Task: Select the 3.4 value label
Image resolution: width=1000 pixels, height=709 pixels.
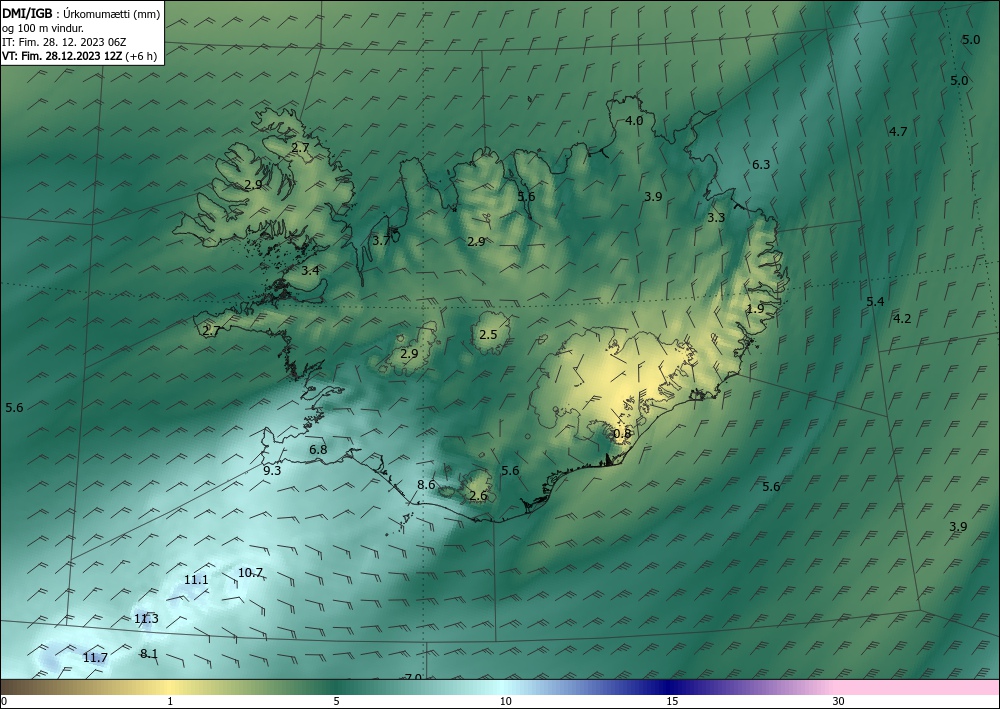Action: point(310,271)
